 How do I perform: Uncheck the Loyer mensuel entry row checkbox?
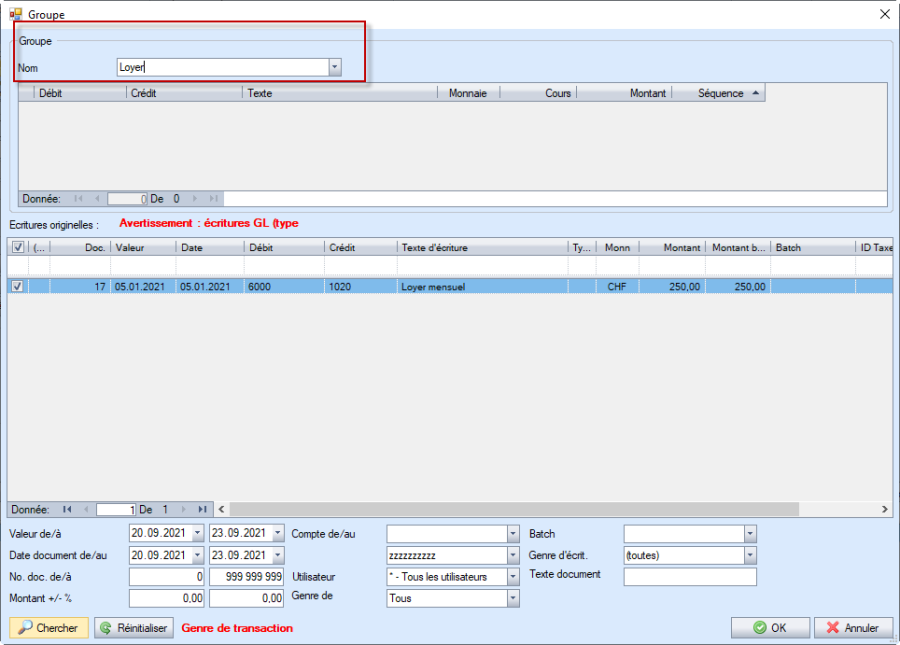[17, 286]
